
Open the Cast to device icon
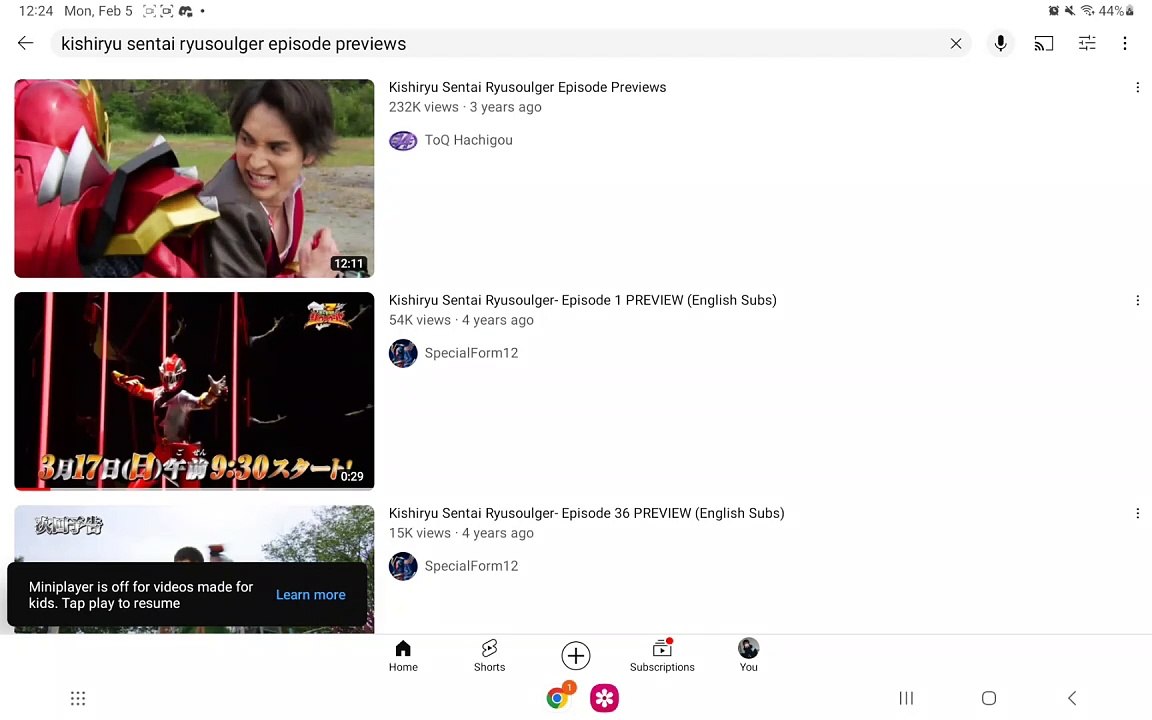(1043, 43)
